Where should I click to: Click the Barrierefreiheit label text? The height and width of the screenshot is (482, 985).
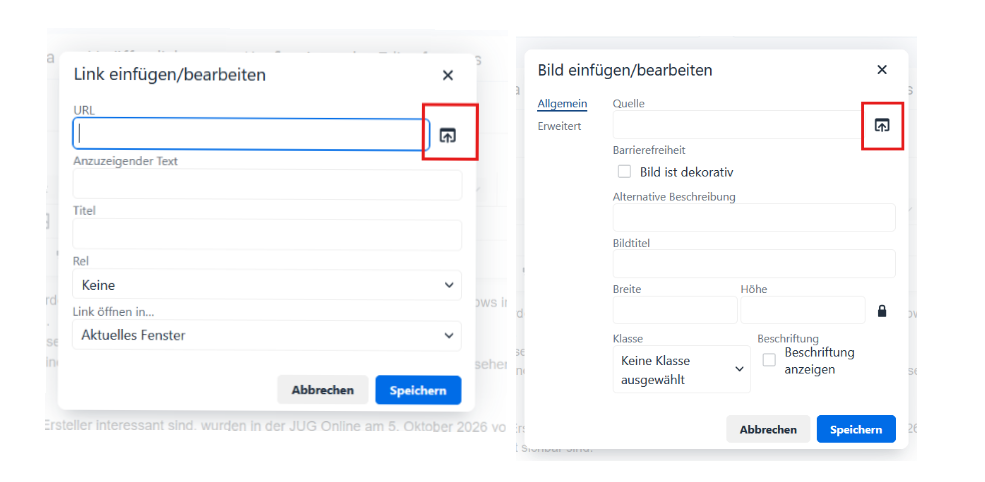pos(649,151)
